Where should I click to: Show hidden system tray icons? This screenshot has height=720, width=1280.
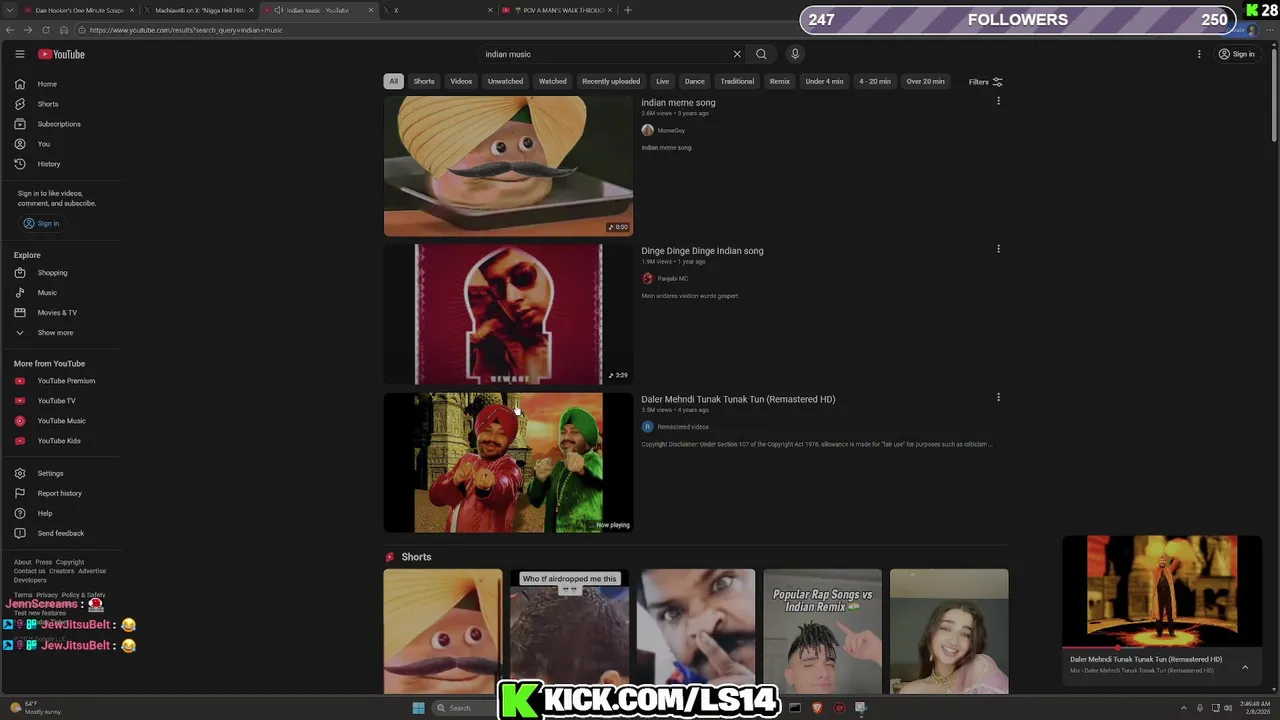(x=1185, y=708)
